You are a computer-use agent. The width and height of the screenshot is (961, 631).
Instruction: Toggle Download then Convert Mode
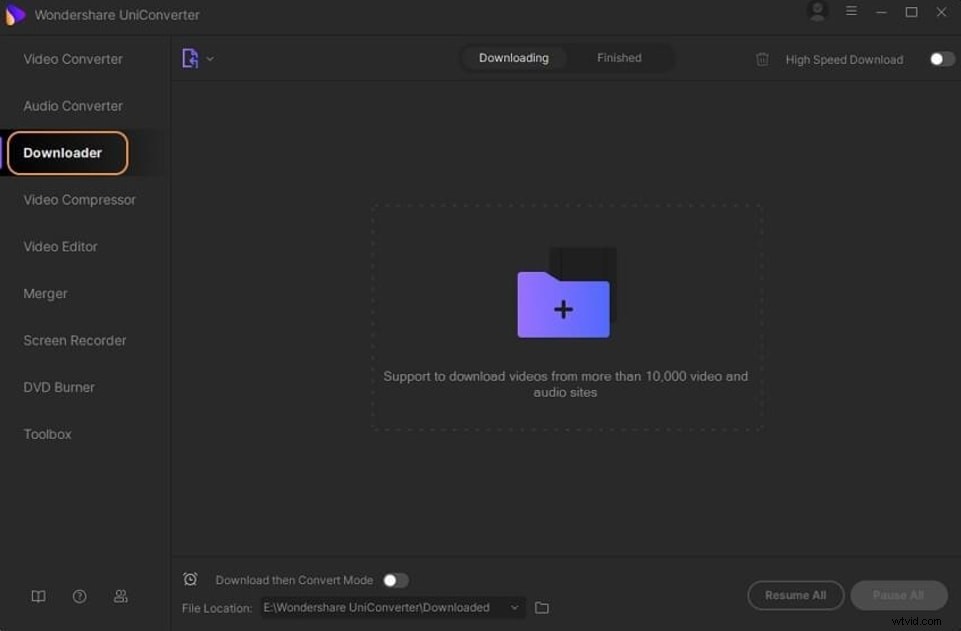[394, 580]
